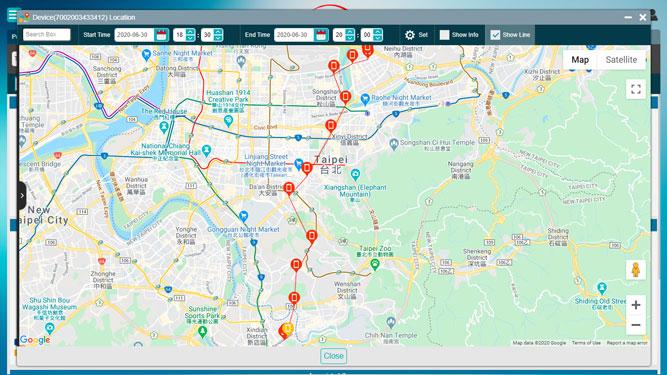Image resolution: width=667 pixels, height=375 pixels.
Task: Adjust the End Time minute stepper
Action: (x=377, y=35)
